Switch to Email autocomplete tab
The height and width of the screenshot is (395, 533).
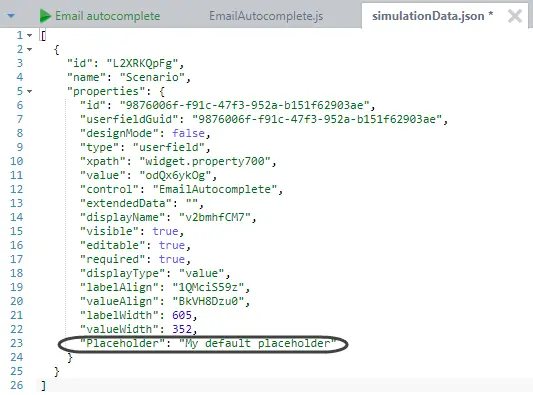point(107,16)
